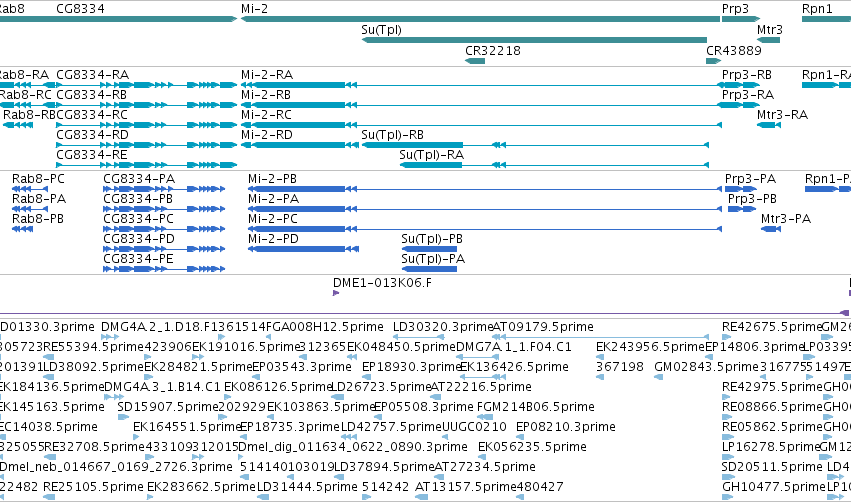Open protein label Mi-2-PA
This screenshot has height=502, width=851.
(274, 199)
